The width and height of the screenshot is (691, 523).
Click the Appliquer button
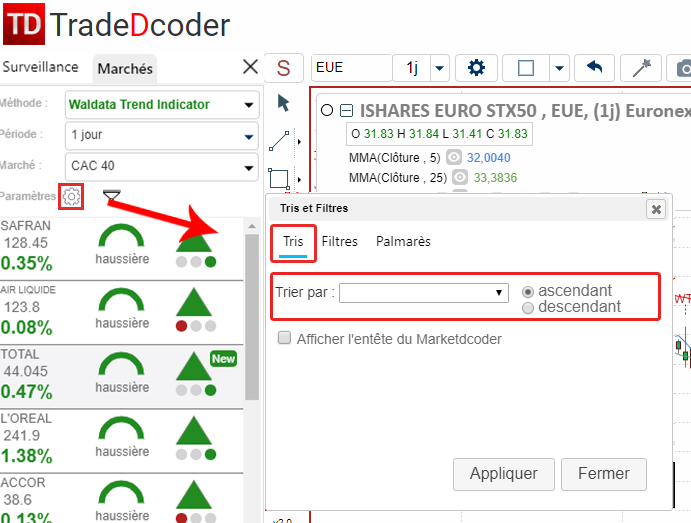point(504,474)
